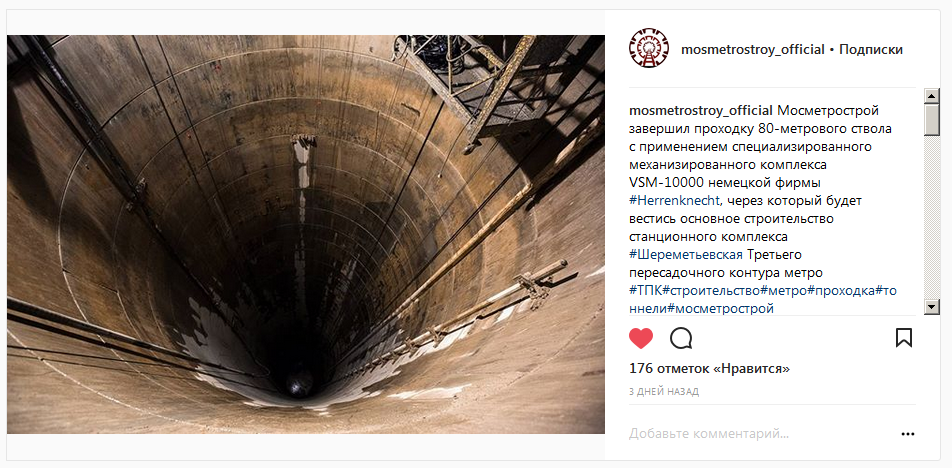
Task: View the 176 отметок «Нравится» list
Action: pyautogui.click(x=709, y=368)
